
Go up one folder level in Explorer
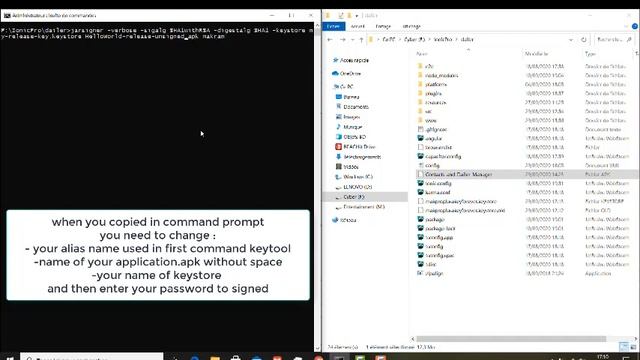361,40
